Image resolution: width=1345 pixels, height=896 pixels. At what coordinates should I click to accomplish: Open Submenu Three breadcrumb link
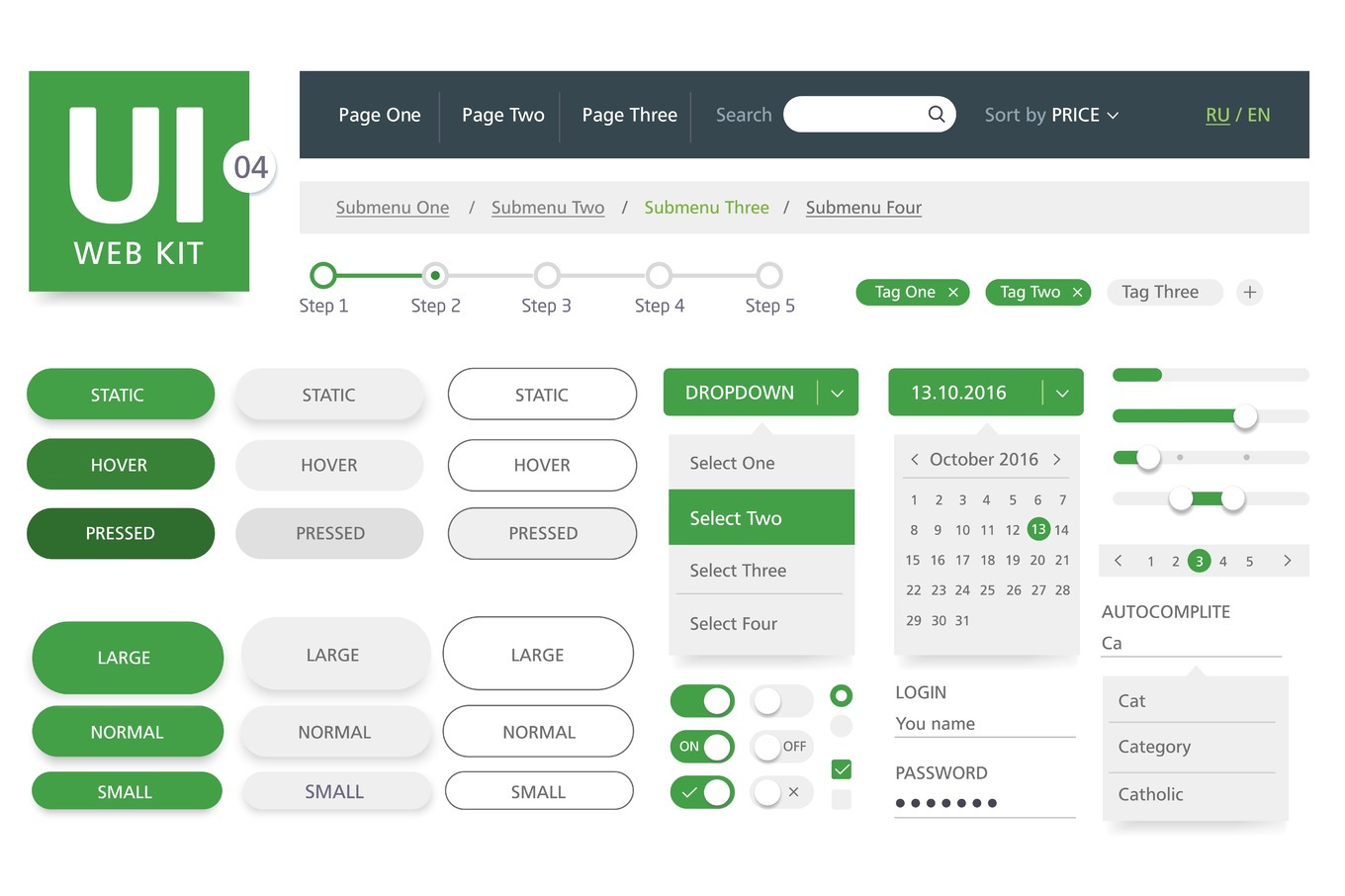[x=706, y=207]
